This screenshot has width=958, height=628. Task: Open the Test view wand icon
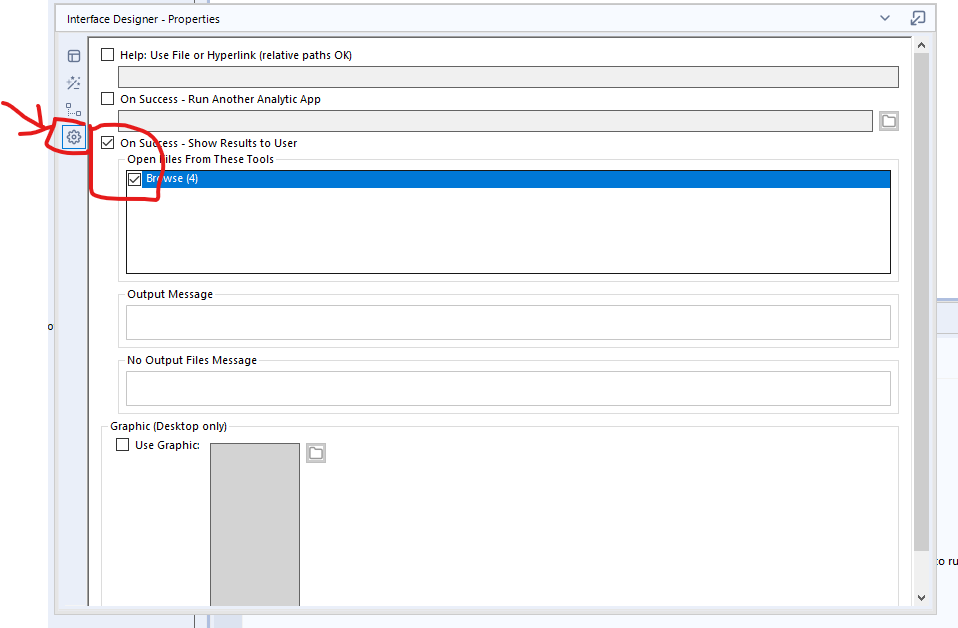pos(73,83)
